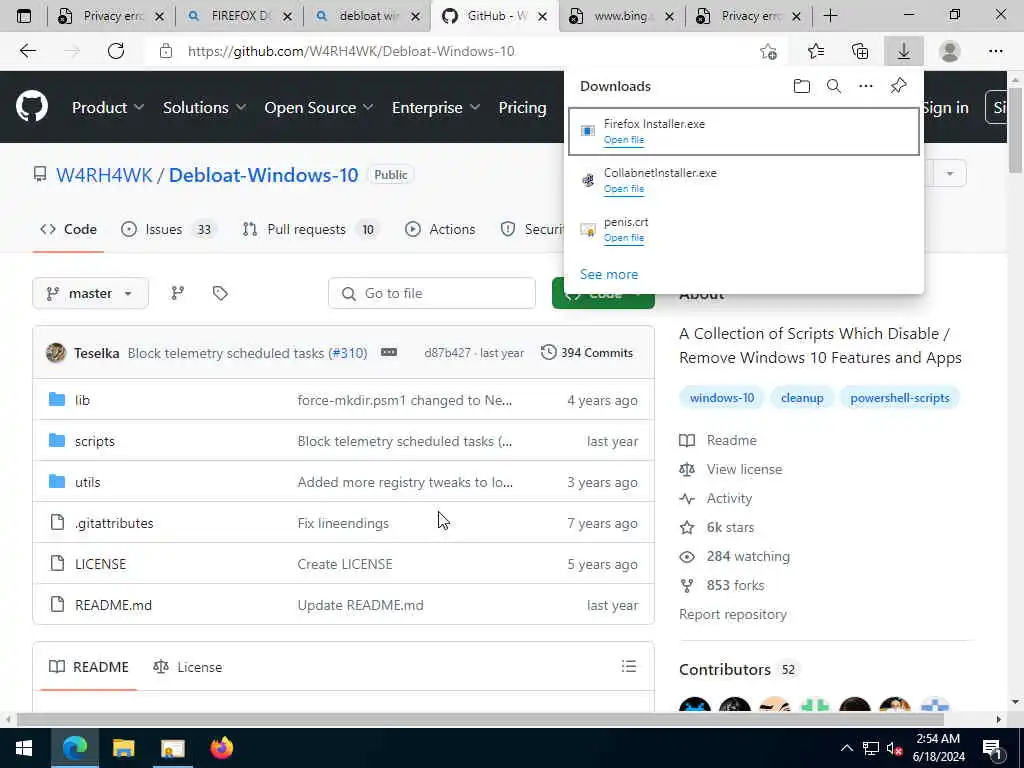The width and height of the screenshot is (1024, 768).
Task: View site information lock icon
Action: (x=166, y=51)
